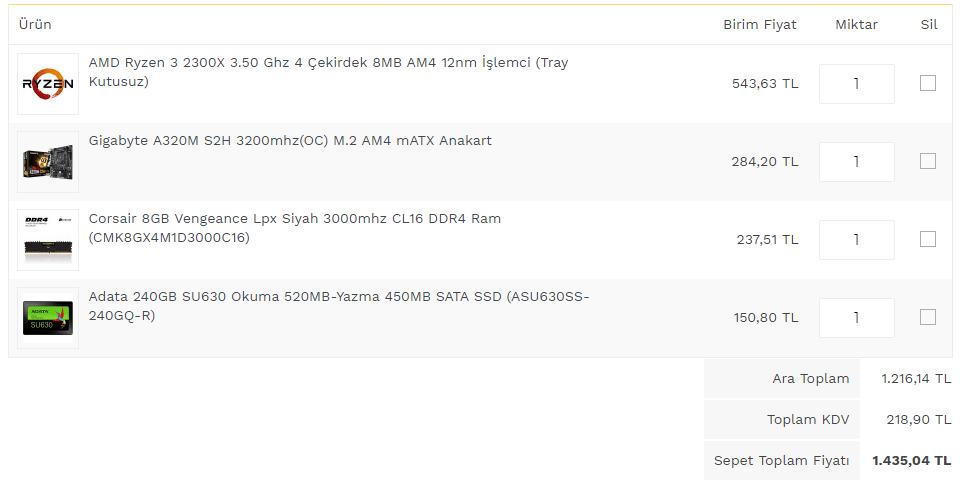
Task: Click the Miktar column header
Action: [856, 25]
